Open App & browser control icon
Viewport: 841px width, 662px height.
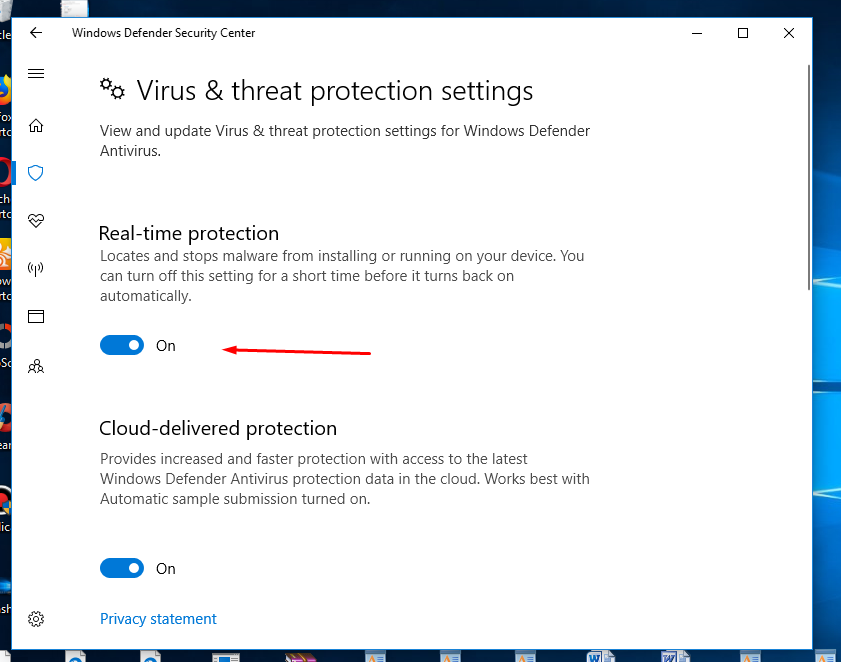click(x=36, y=317)
